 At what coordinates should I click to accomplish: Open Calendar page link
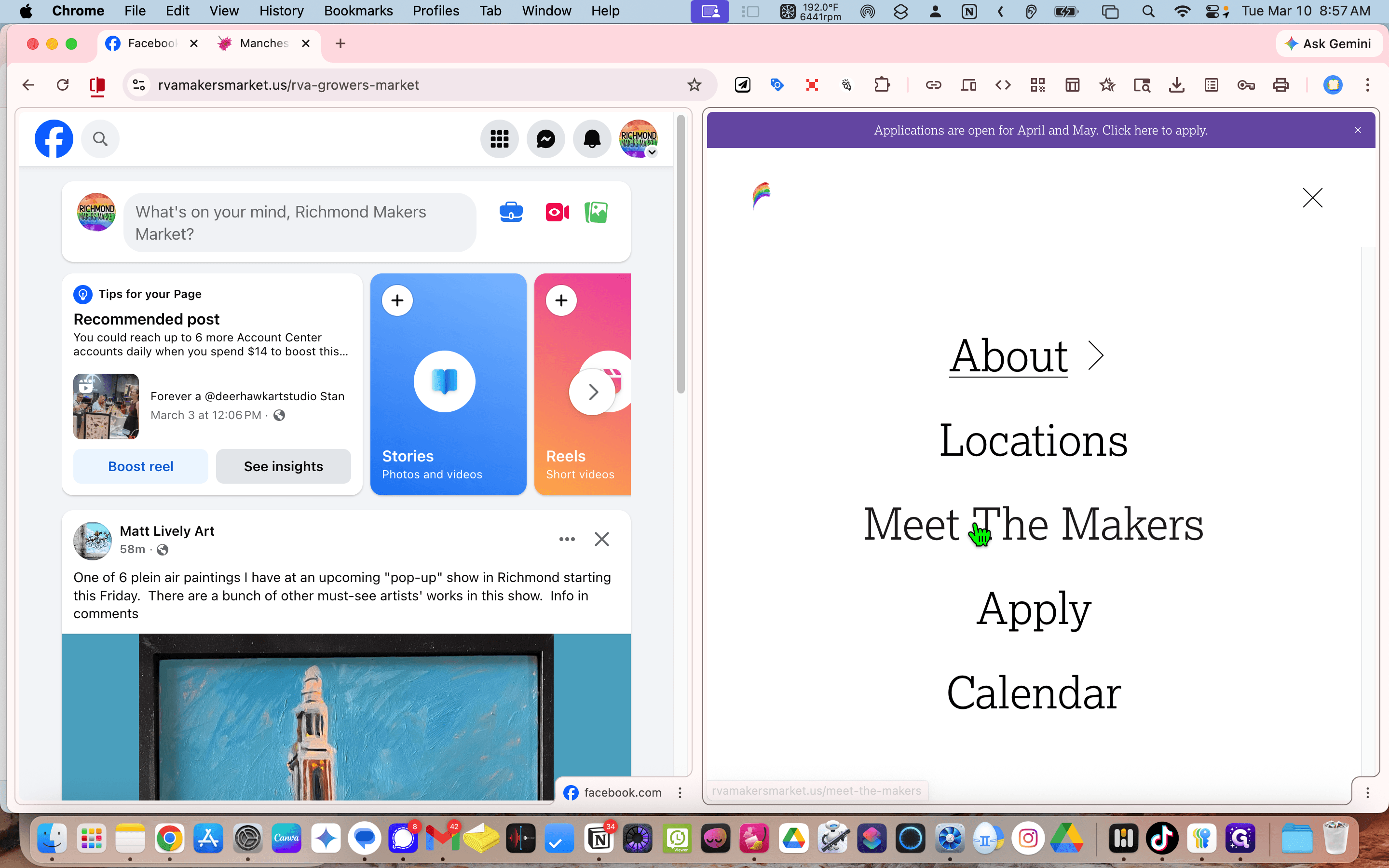(1033, 693)
